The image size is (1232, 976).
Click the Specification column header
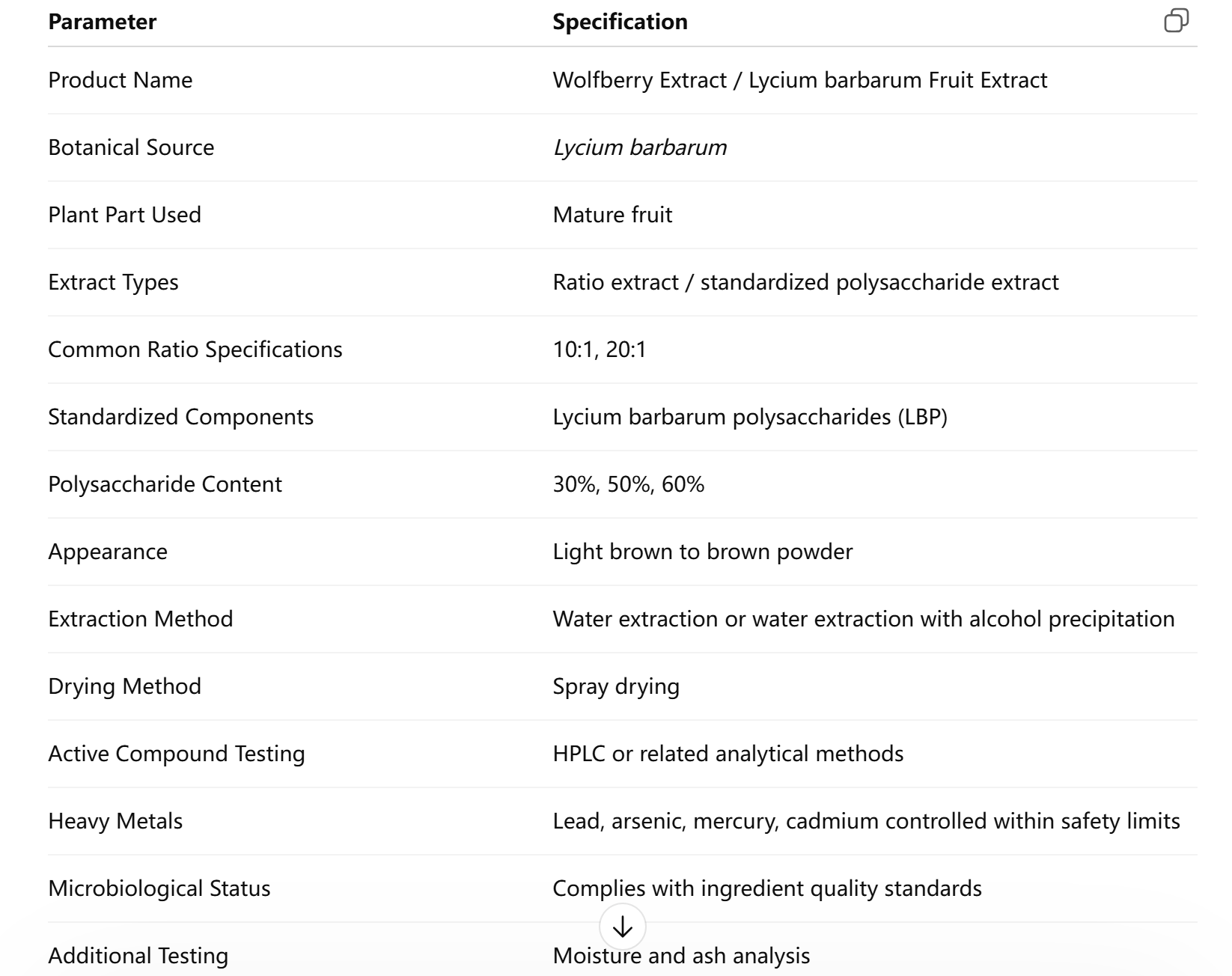[620, 22]
